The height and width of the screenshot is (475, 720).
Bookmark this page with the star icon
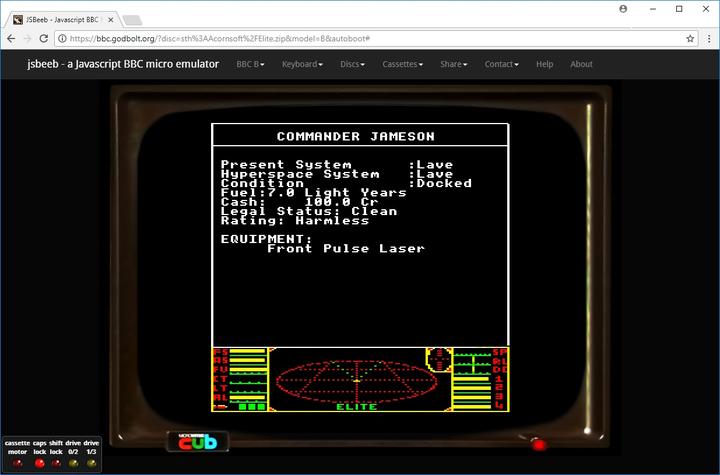[x=690, y=38]
